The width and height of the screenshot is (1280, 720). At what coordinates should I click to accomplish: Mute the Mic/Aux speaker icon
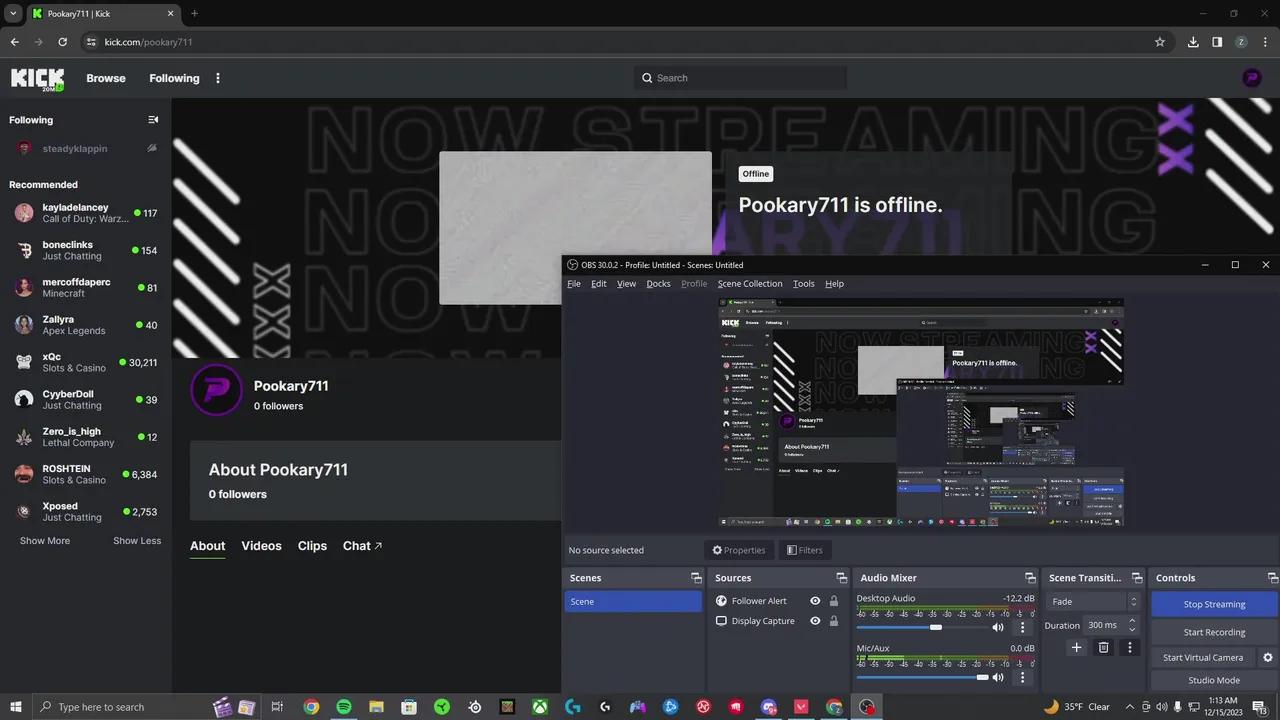click(997, 677)
